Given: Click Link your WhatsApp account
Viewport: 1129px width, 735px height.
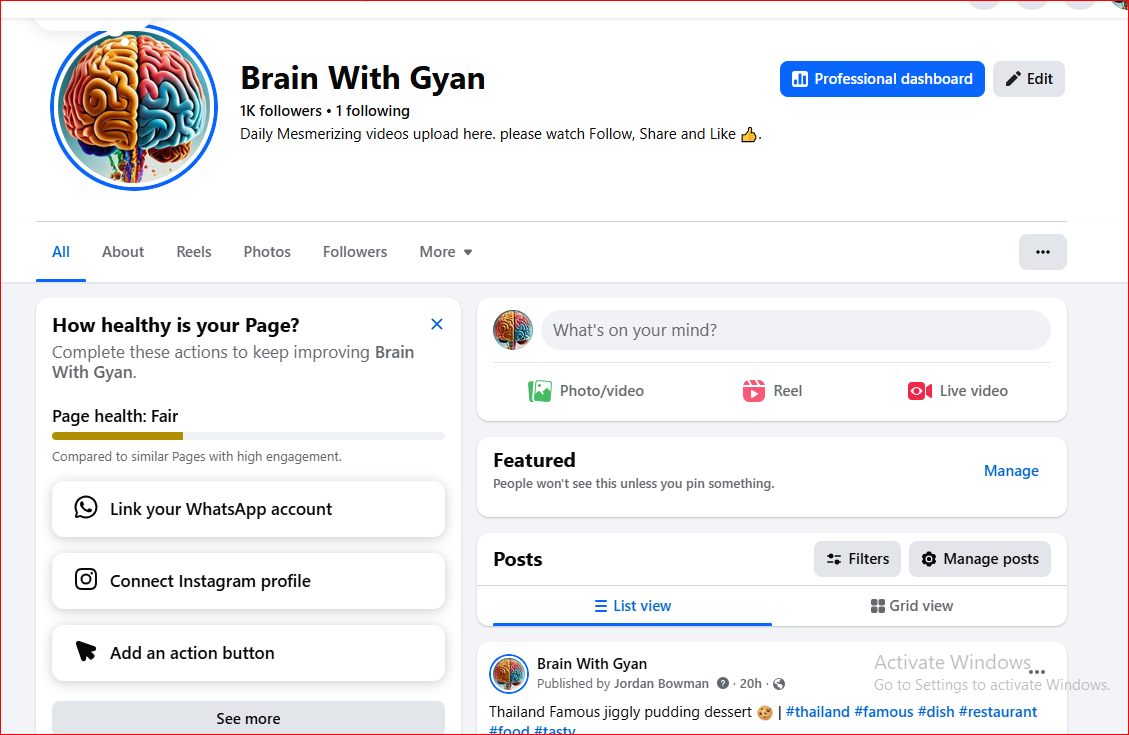Looking at the screenshot, I should pyautogui.click(x=248, y=509).
